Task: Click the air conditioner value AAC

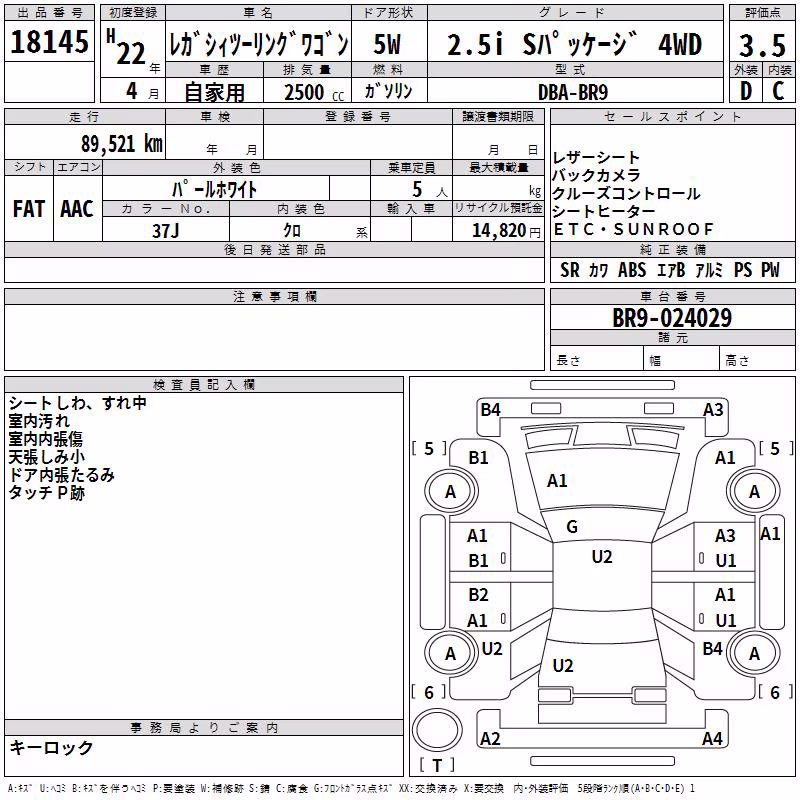Action: point(77,209)
